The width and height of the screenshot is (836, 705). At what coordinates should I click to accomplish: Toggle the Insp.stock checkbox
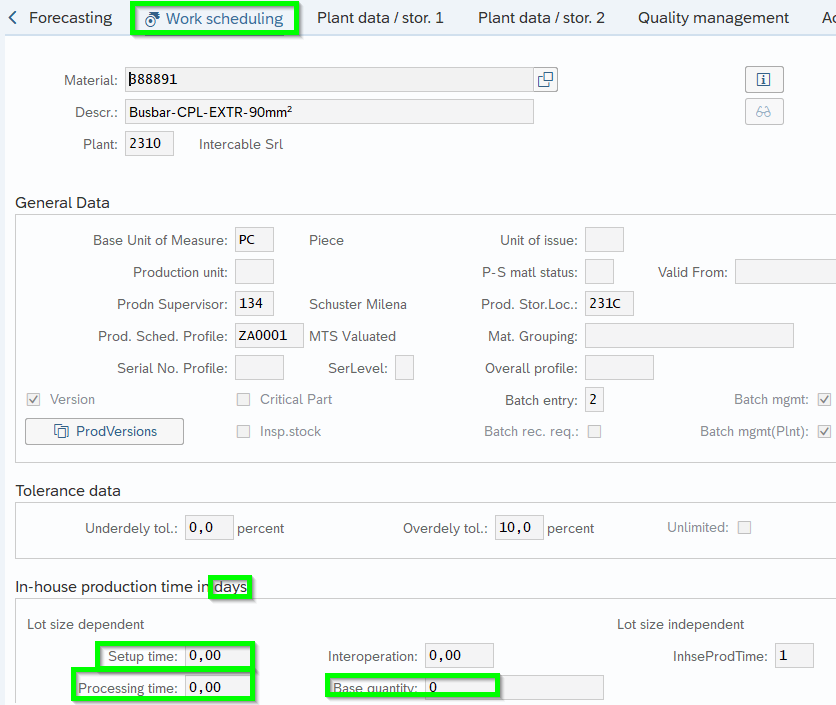243,432
